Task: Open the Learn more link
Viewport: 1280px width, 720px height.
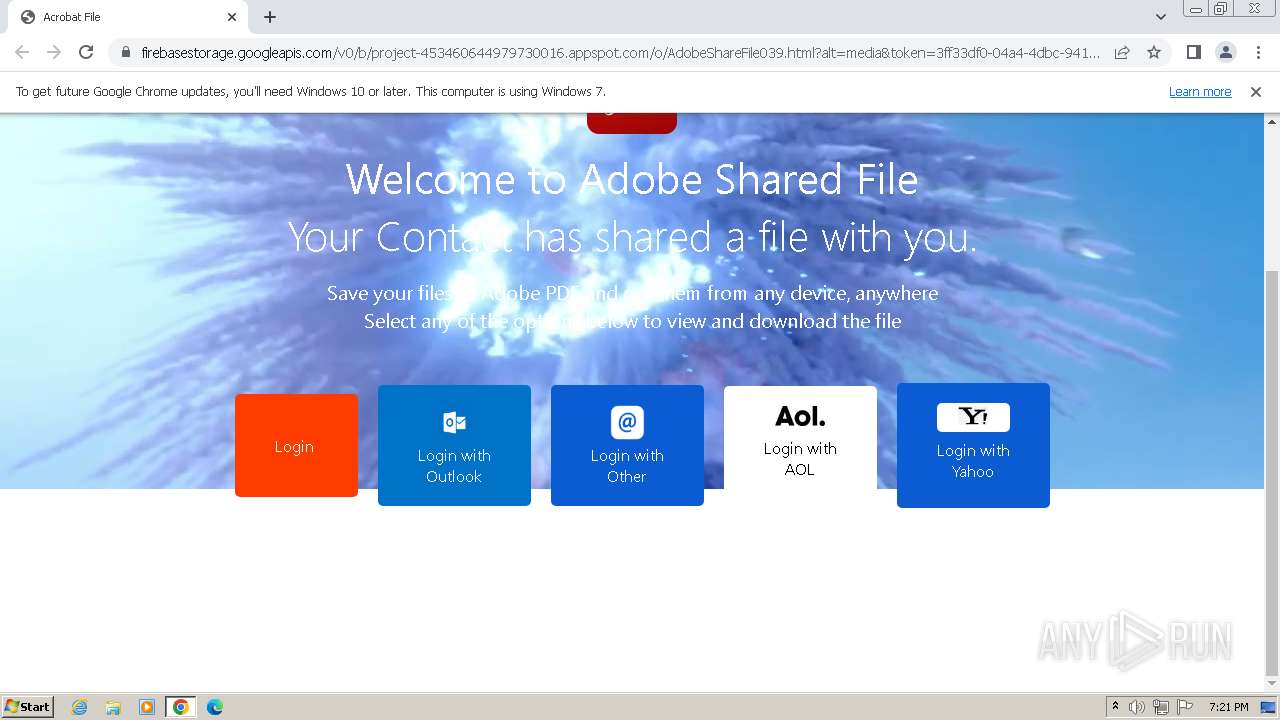Action: click(x=1200, y=91)
